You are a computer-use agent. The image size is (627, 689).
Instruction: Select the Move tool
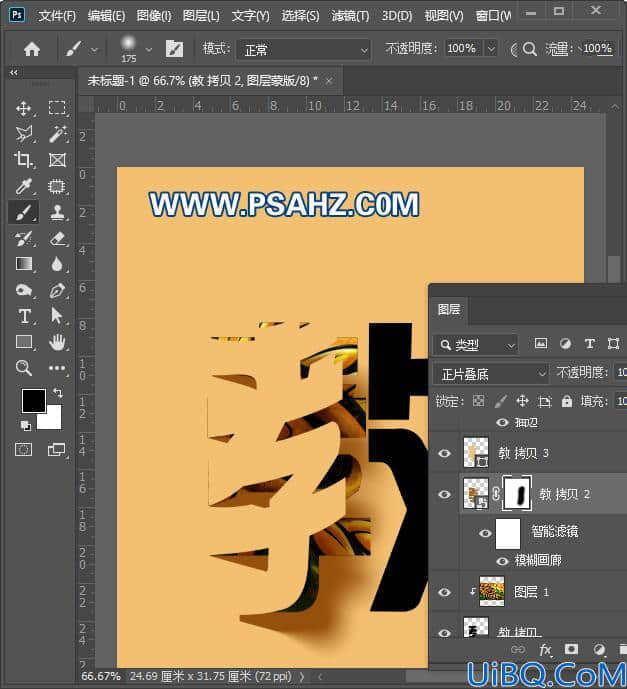(x=23, y=108)
